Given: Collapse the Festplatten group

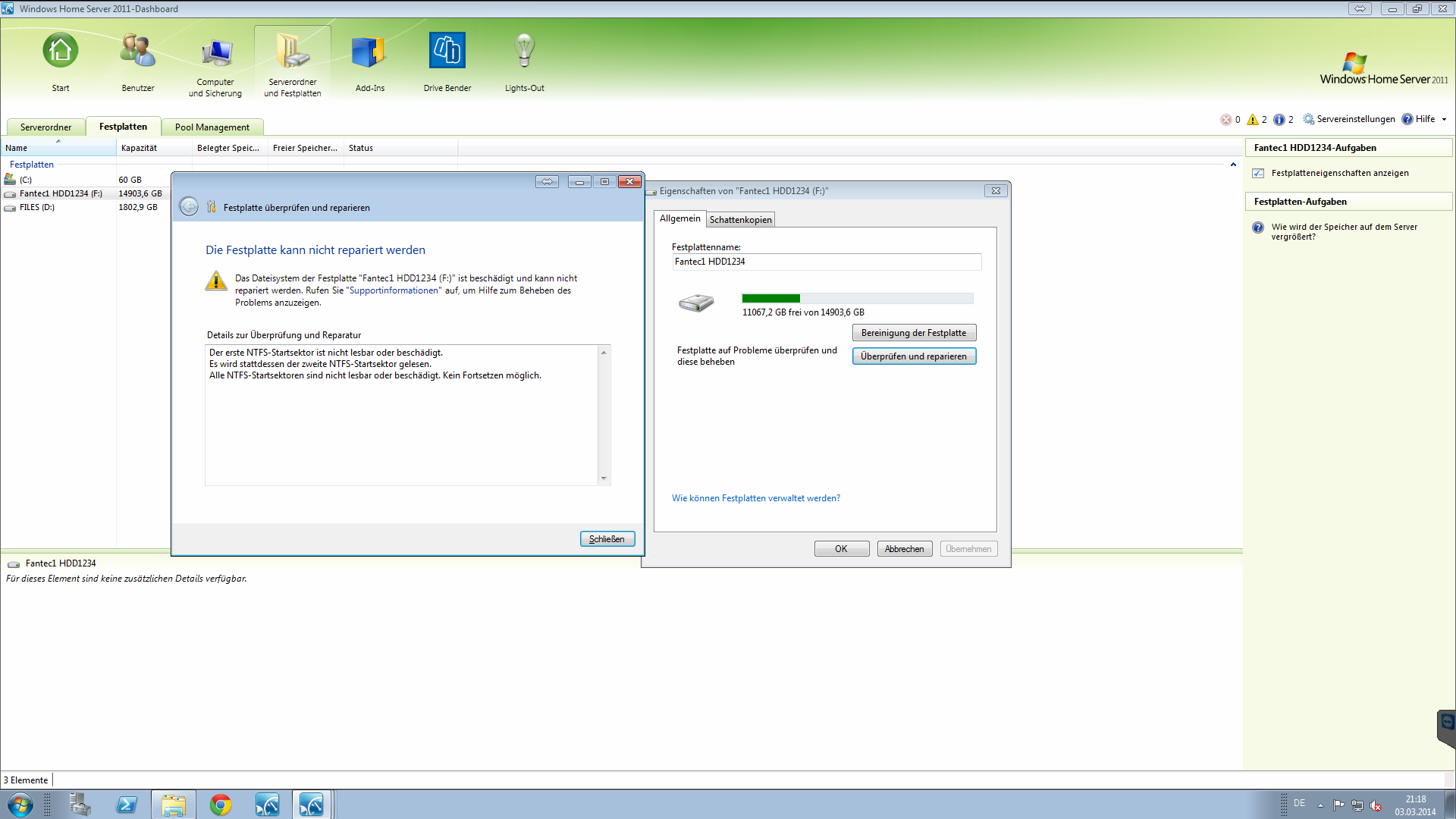Looking at the screenshot, I should click(1233, 165).
